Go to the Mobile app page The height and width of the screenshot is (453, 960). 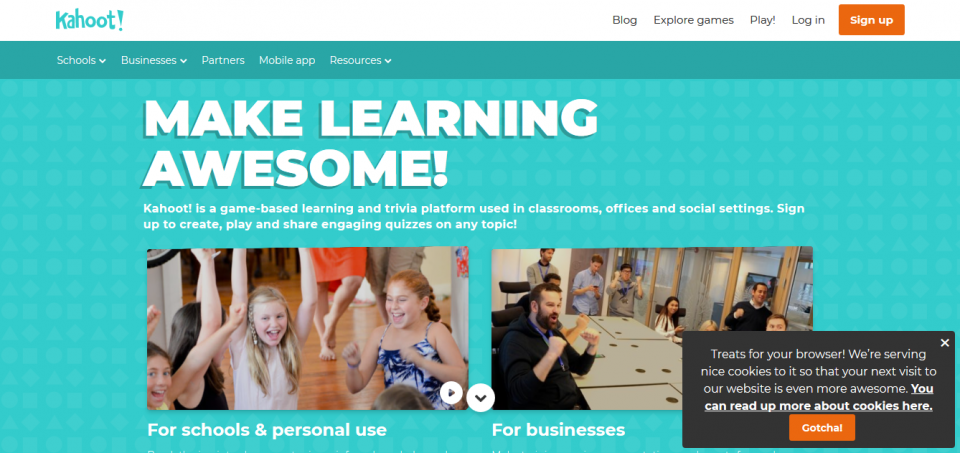click(287, 60)
